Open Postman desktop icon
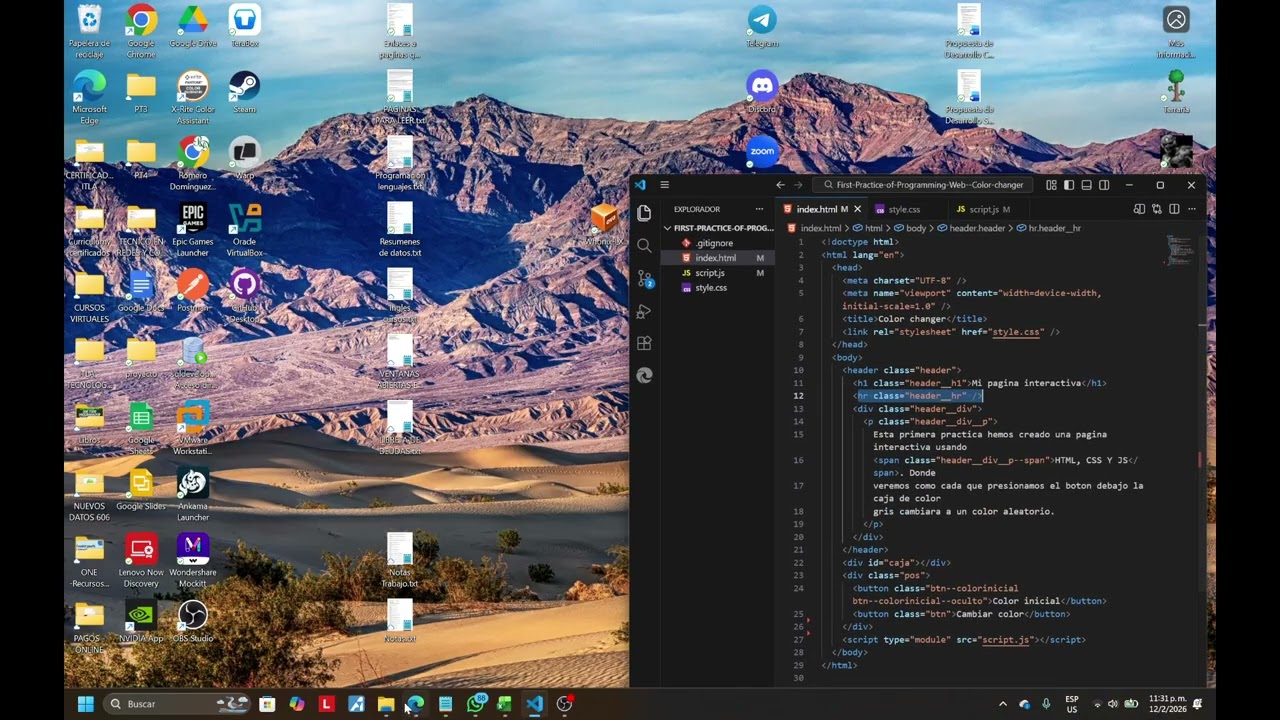This screenshot has width=1280, height=720. click(193, 290)
